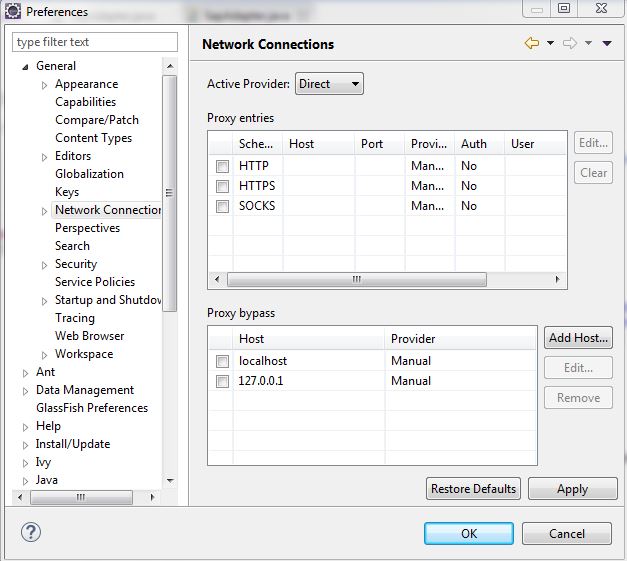Expand the Data Management node
627x561 pixels.
pos(26,391)
